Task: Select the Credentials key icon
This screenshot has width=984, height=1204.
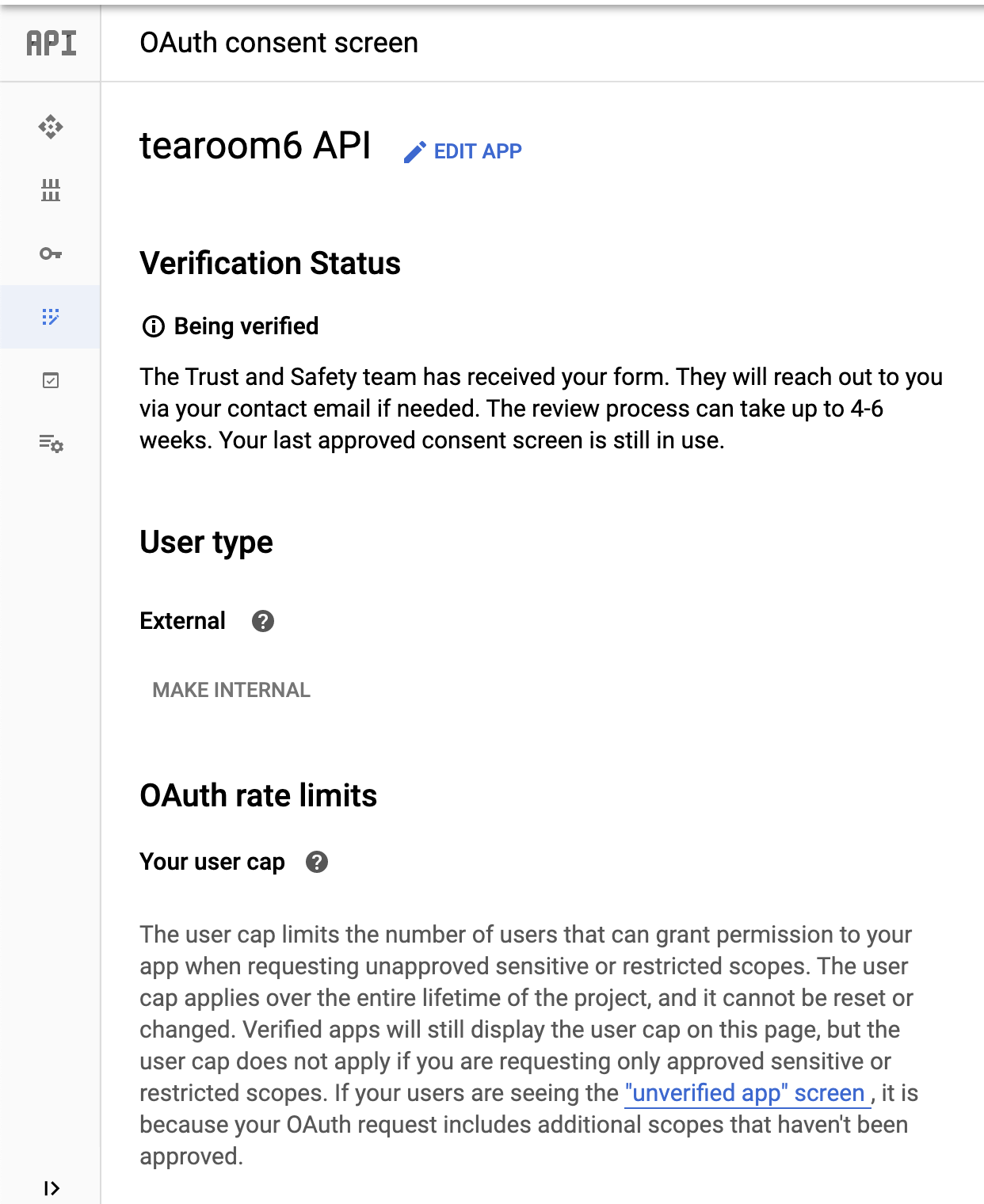Action: (51, 255)
